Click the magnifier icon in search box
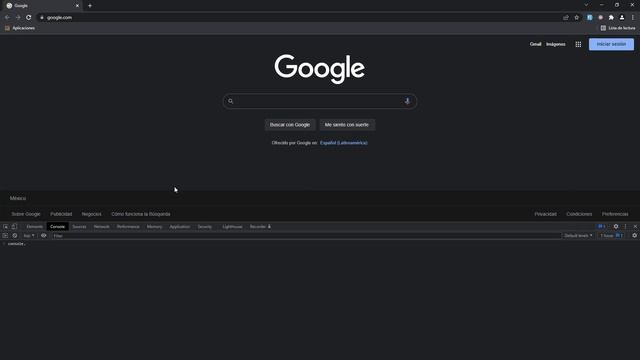Image resolution: width=640 pixels, height=360 pixels. click(231, 101)
